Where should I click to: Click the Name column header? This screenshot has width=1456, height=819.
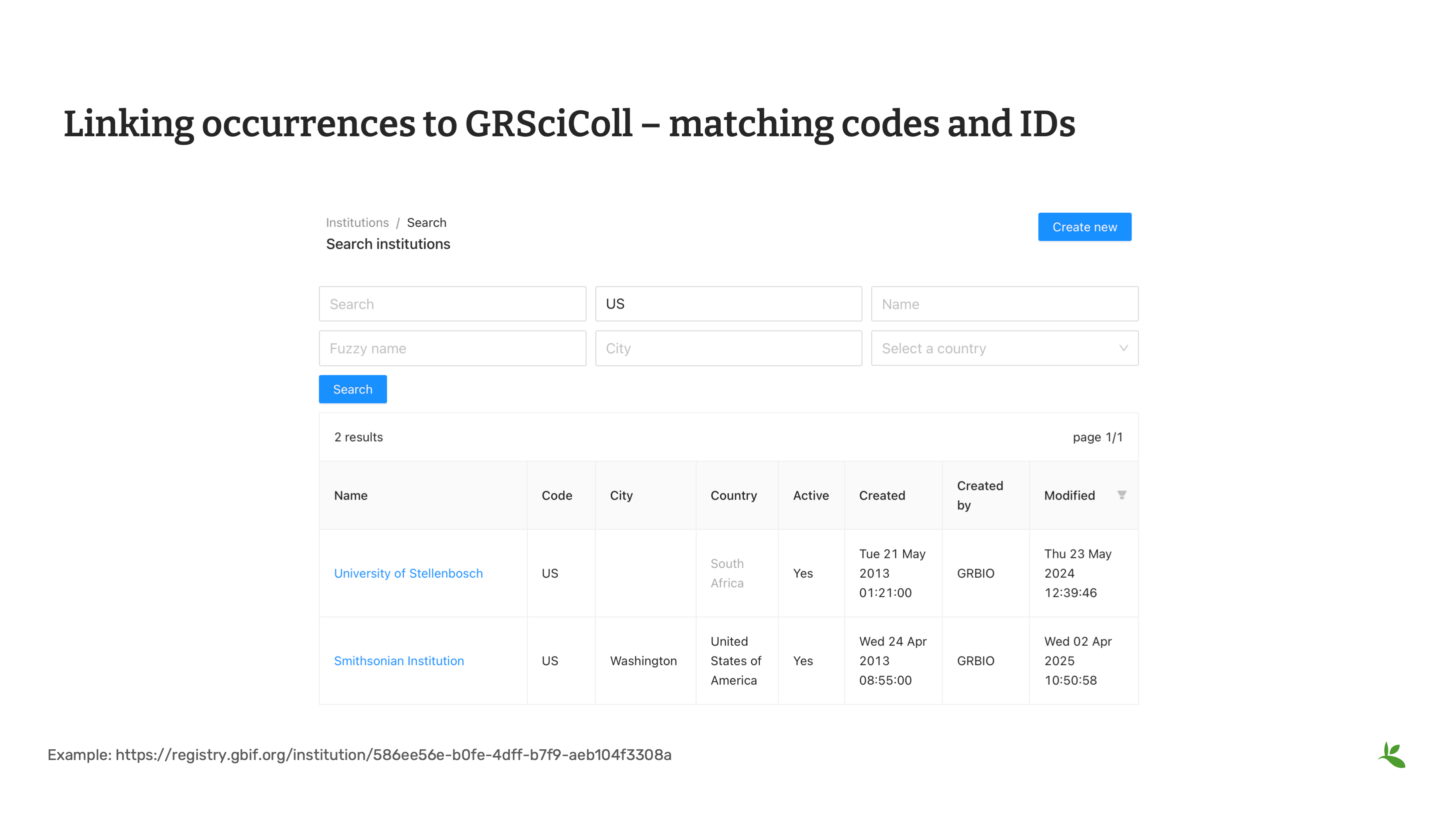[351, 496]
